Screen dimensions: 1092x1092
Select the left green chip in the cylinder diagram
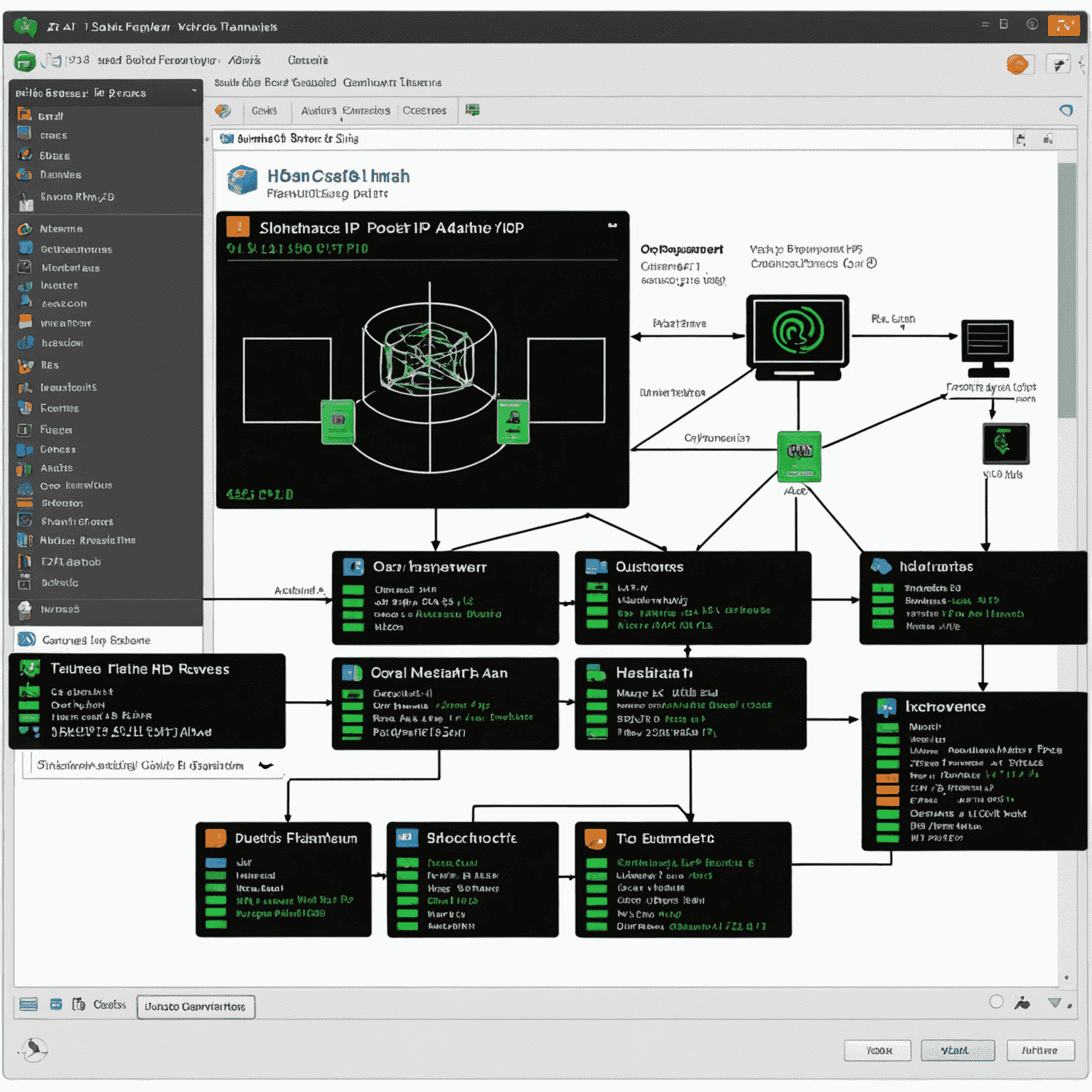pyautogui.click(x=338, y=422)
